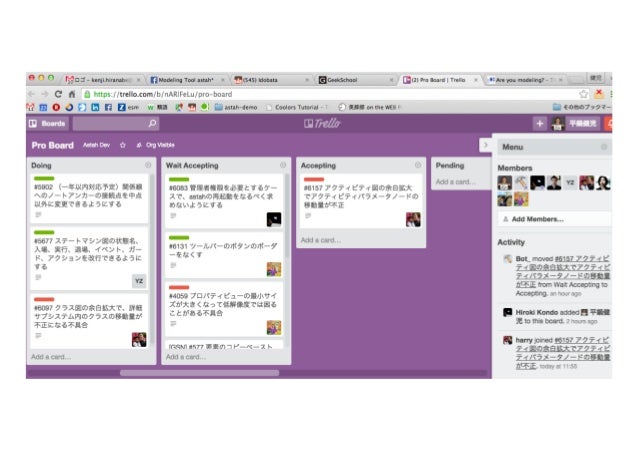Click the Add Members button
The image size is (638, 451).
(554, 219)
